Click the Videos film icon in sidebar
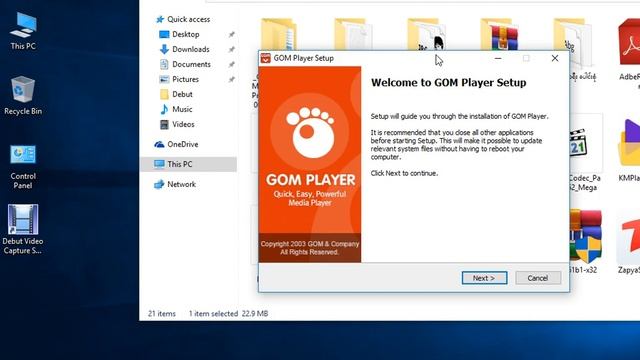The image size is (640, 360). coord(164,124)
